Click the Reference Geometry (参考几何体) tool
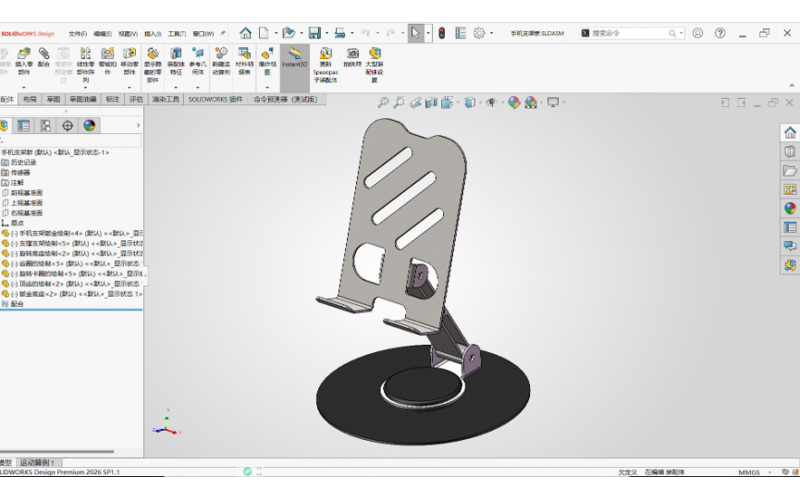Viewport: 800px width, 500px height. point(198,62)
